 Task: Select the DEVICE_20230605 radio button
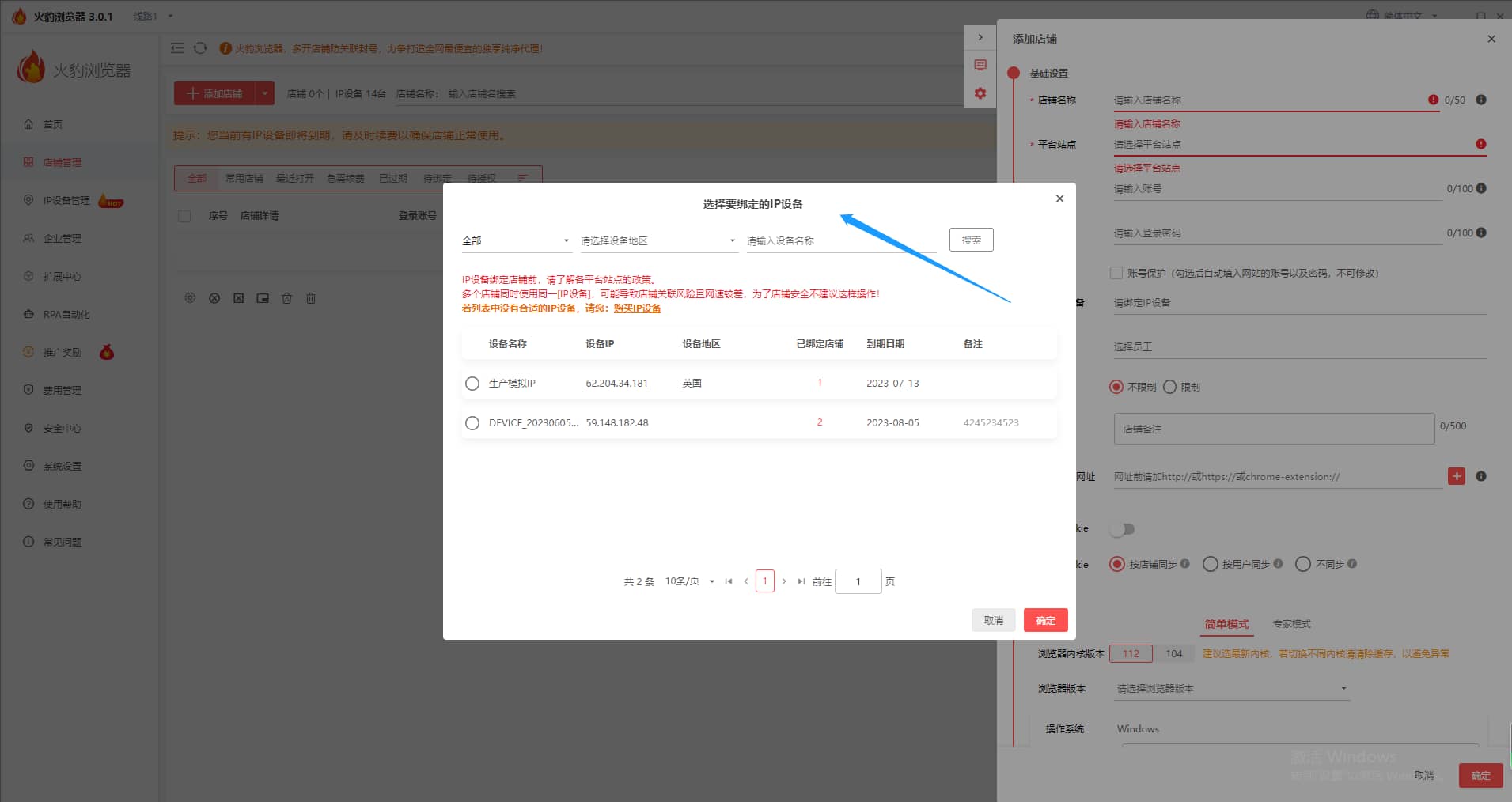tap(472, 423)
